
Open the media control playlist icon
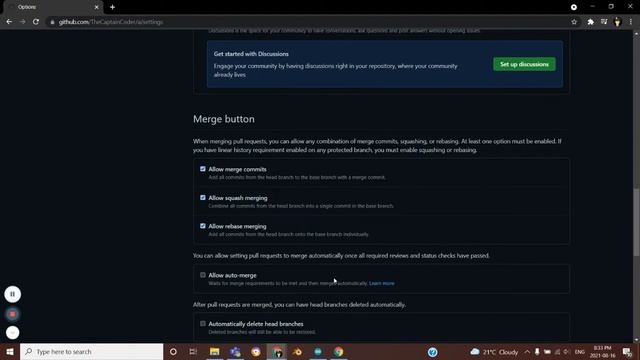pyautogui.click(x=604, y=22)
